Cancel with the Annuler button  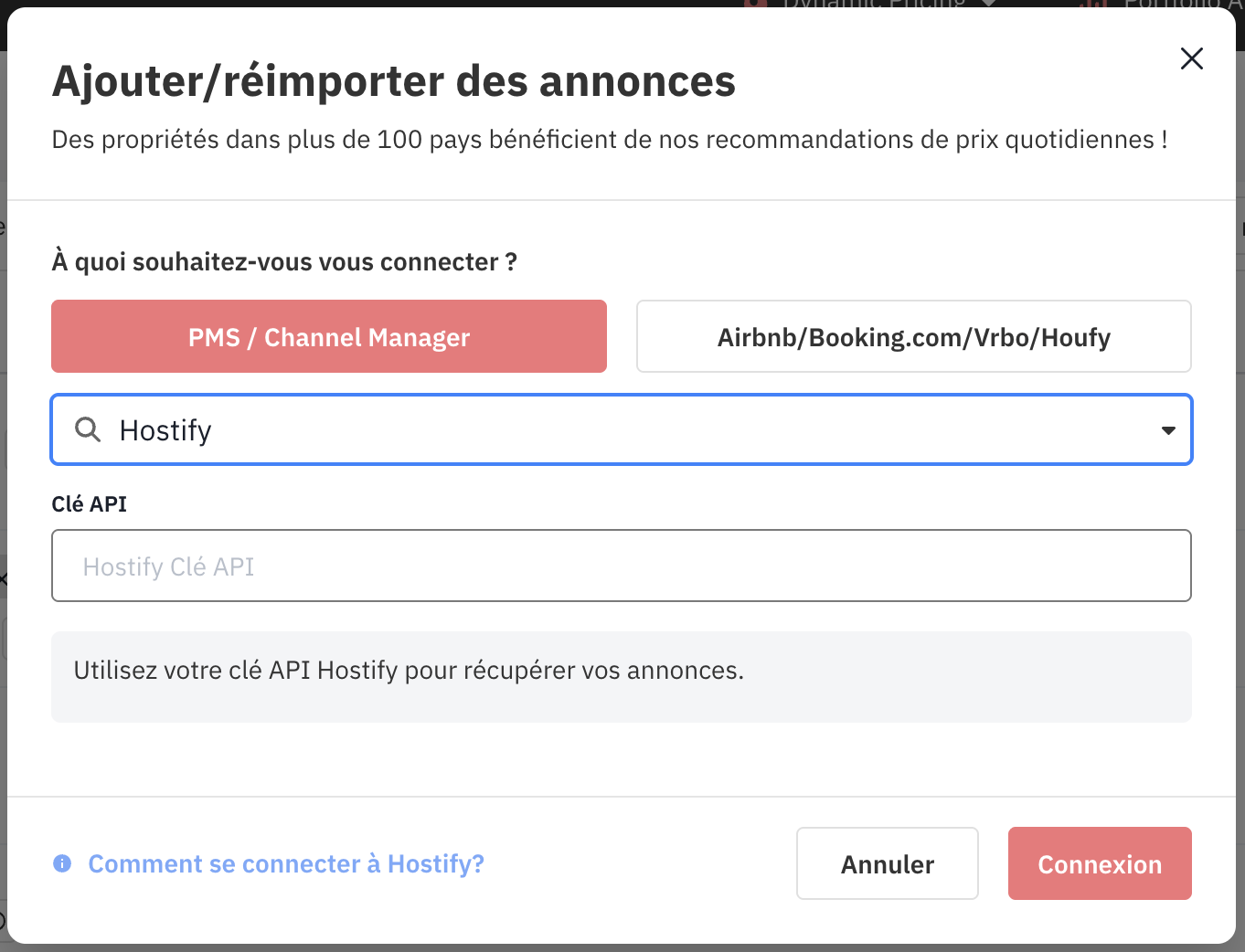[887, 863]
